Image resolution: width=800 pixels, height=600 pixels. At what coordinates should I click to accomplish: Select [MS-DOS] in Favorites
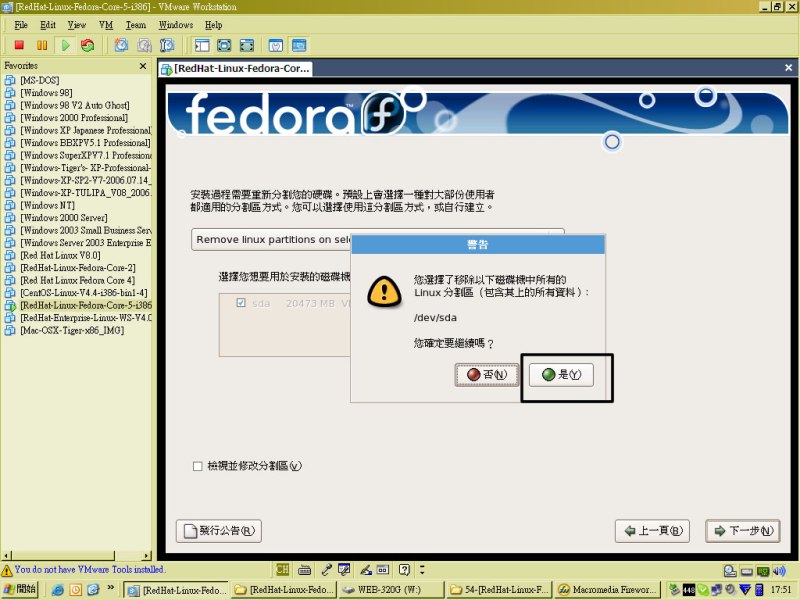40,80
